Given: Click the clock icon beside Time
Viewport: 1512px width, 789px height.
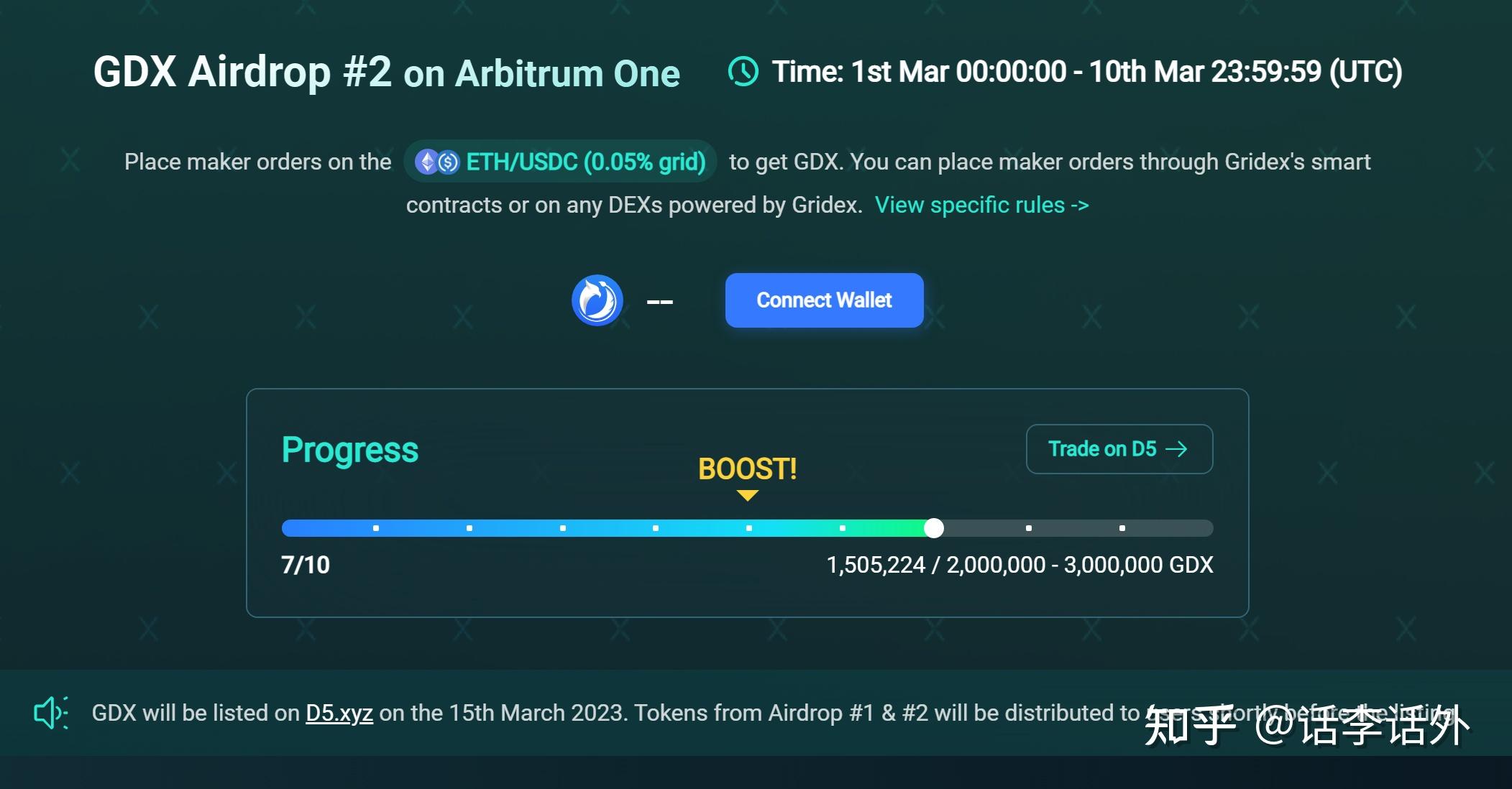Looking at the screenshot, I should [743, 72].
